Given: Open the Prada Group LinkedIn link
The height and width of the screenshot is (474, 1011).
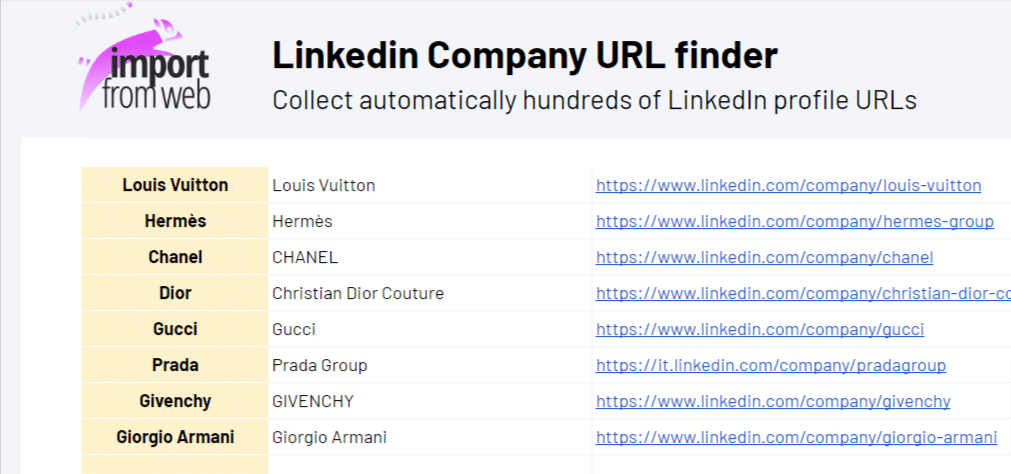Looking at the screenshot, I should point(770,365).
